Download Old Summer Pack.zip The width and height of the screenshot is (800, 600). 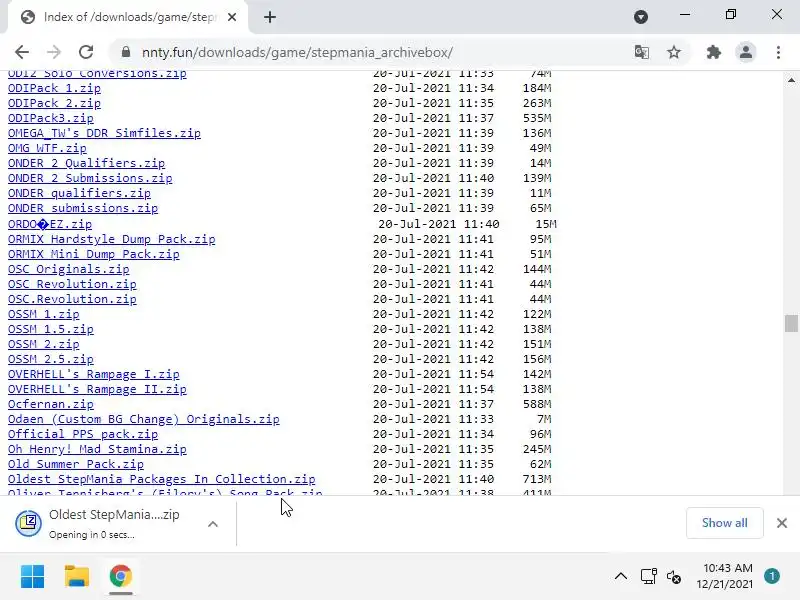tap(76, 464)
